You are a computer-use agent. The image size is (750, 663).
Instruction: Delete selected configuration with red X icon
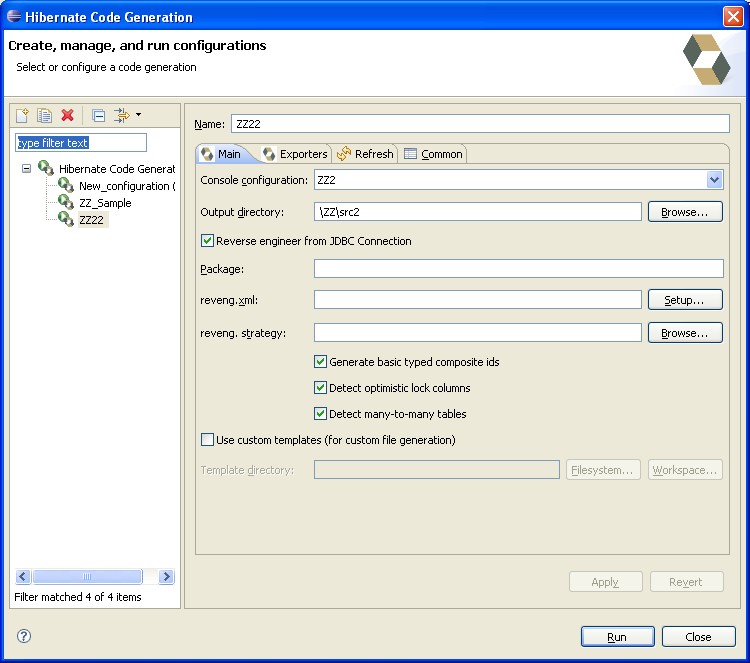tap(68, 116)
